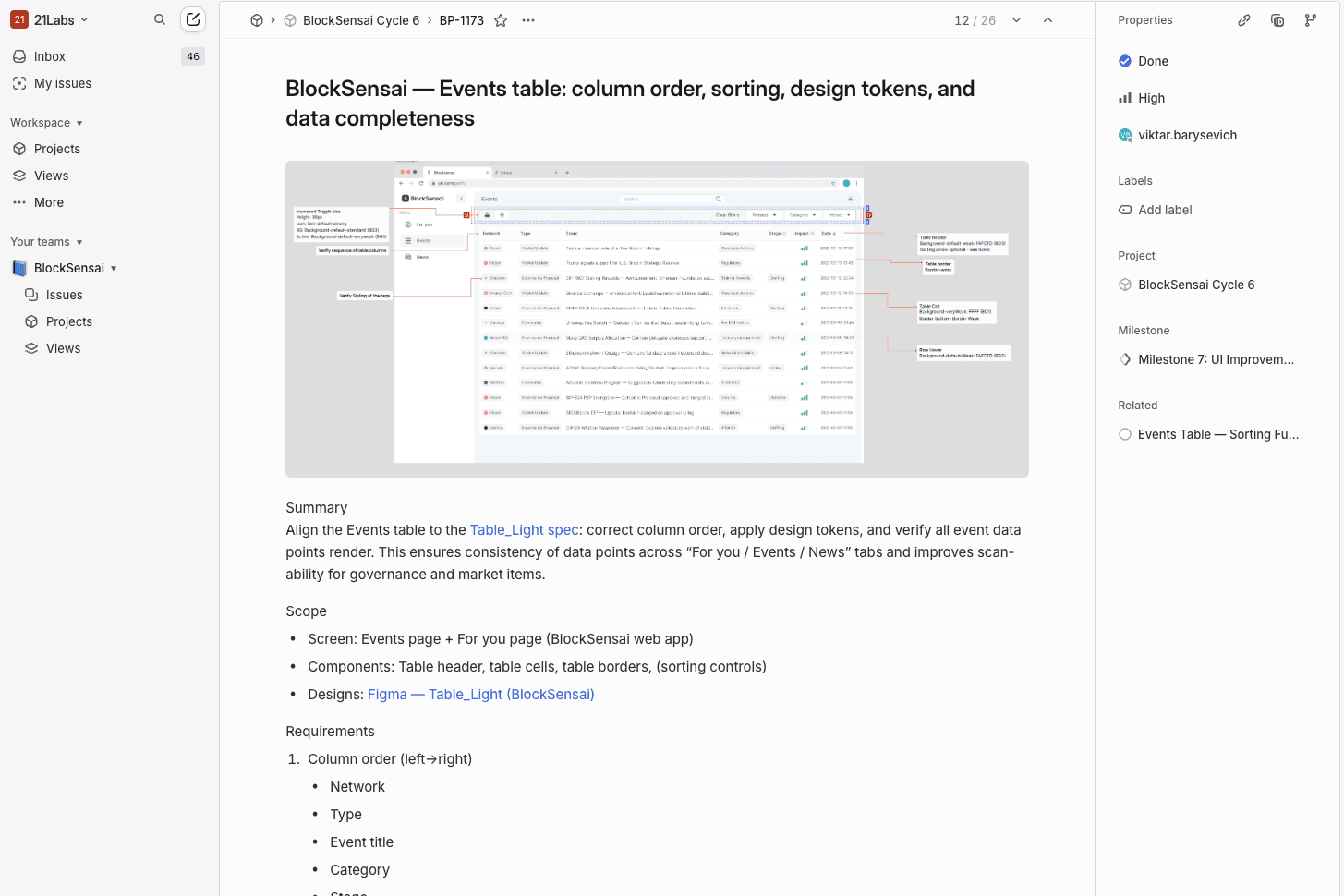Copy issue ID icon in Properties
Screen dimensions: 1344x896
(x=1277, y=20)
